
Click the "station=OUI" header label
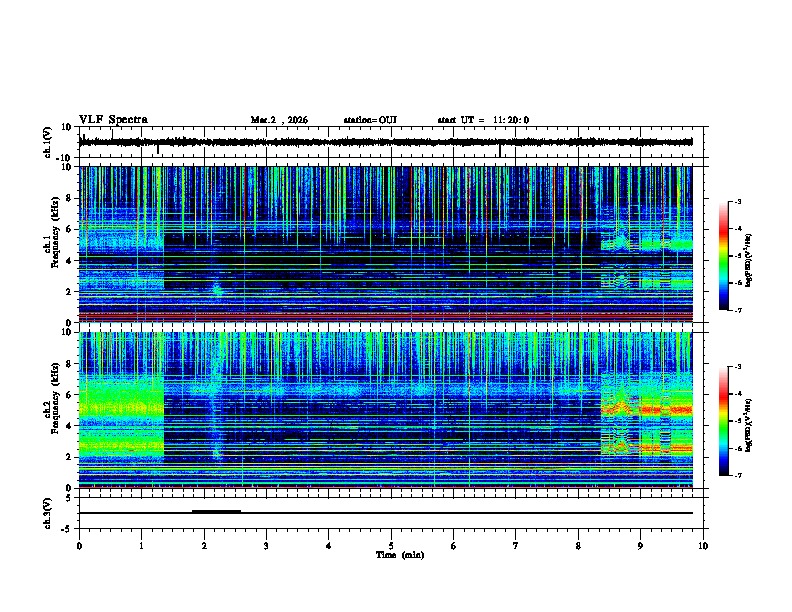coord(370,120)
